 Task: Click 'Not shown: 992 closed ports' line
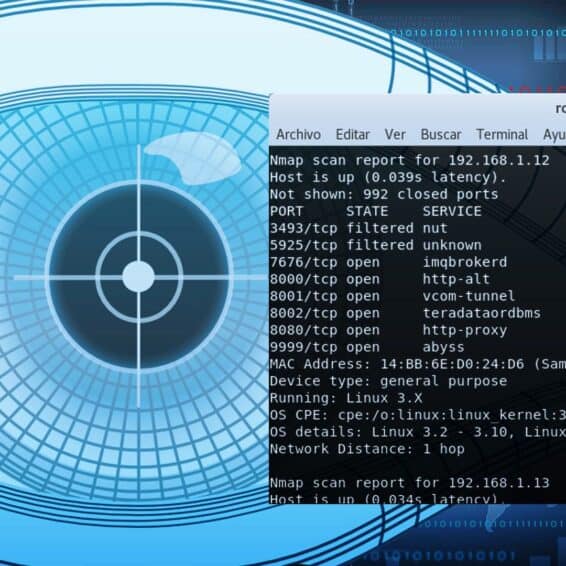pyautogui.click(x=384, y=194)
